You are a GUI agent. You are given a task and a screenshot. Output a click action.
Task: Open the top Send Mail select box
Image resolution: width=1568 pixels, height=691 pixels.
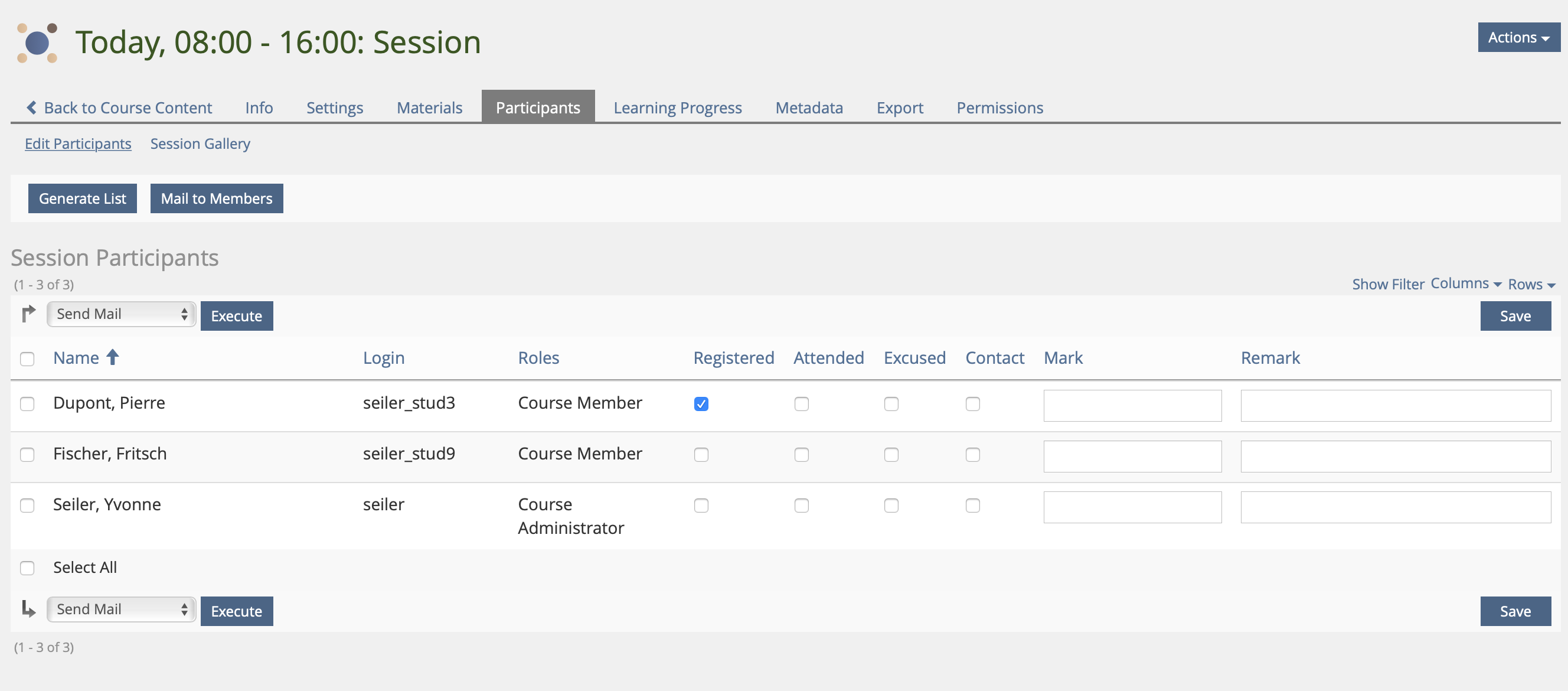tap(121, 314)
